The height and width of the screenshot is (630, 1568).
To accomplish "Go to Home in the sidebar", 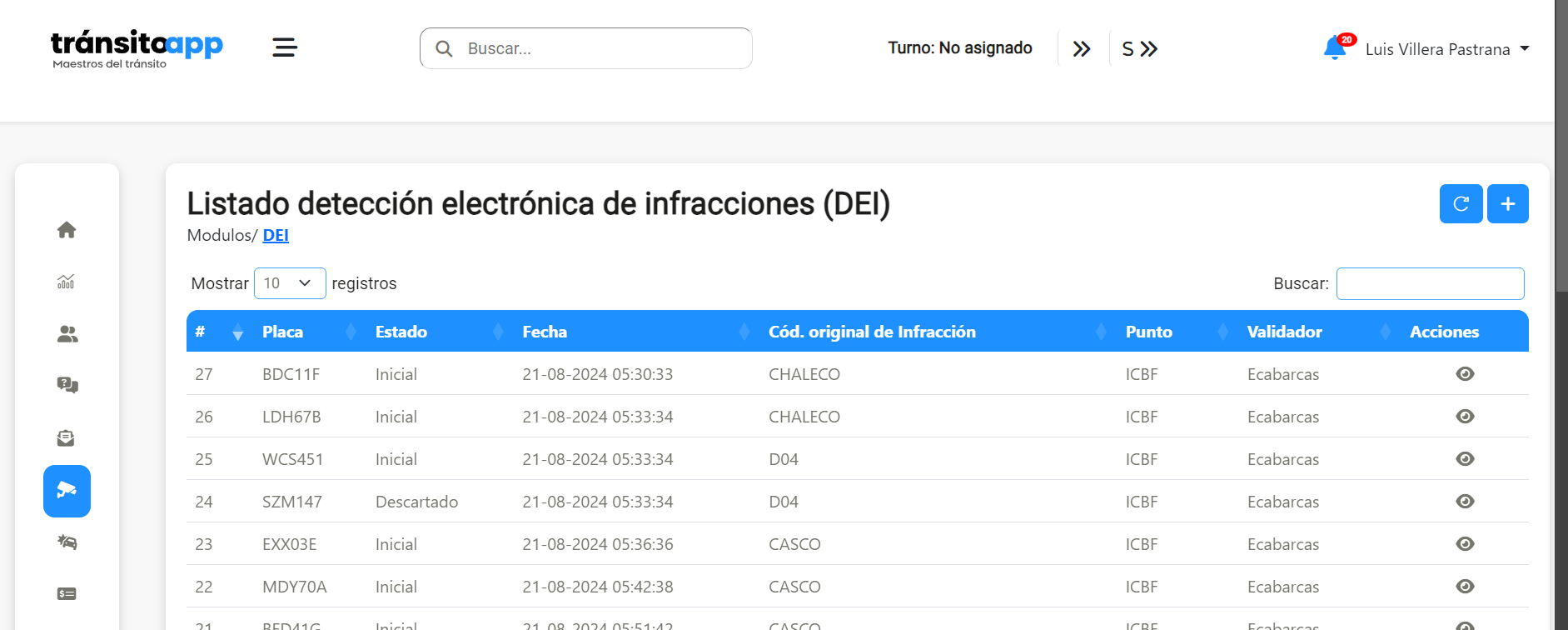I will [67, 230].
